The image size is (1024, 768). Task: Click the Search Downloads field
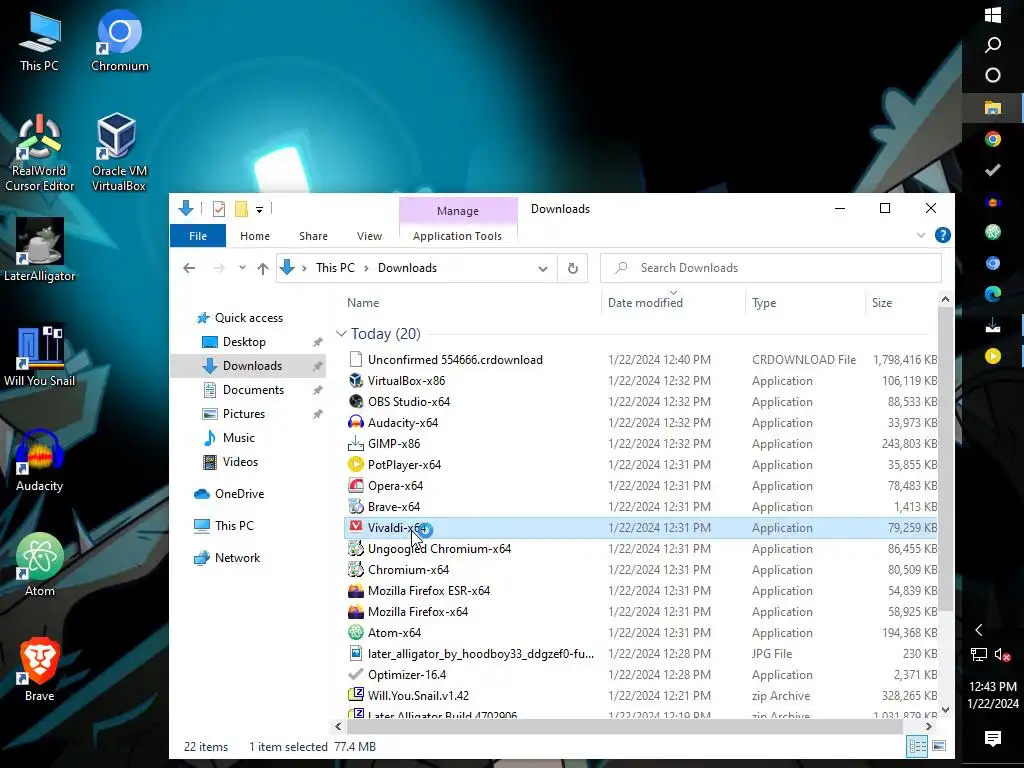pos(771,268)
